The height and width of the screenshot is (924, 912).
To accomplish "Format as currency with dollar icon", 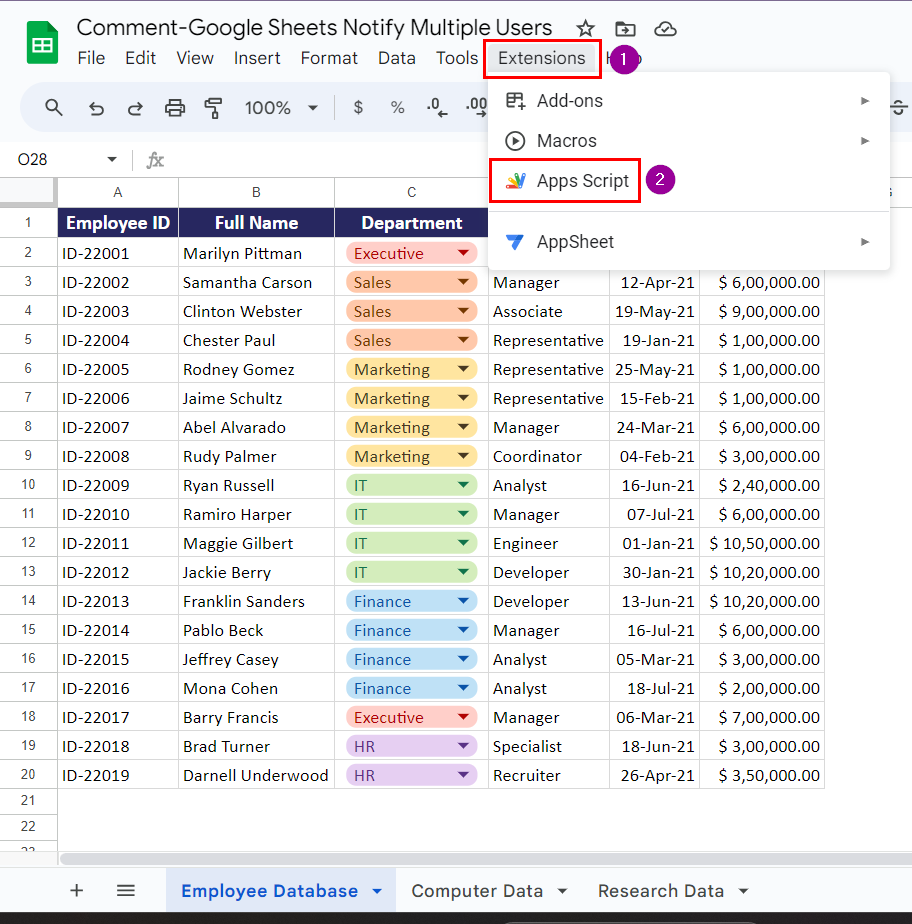I will [x=358, y=108].
